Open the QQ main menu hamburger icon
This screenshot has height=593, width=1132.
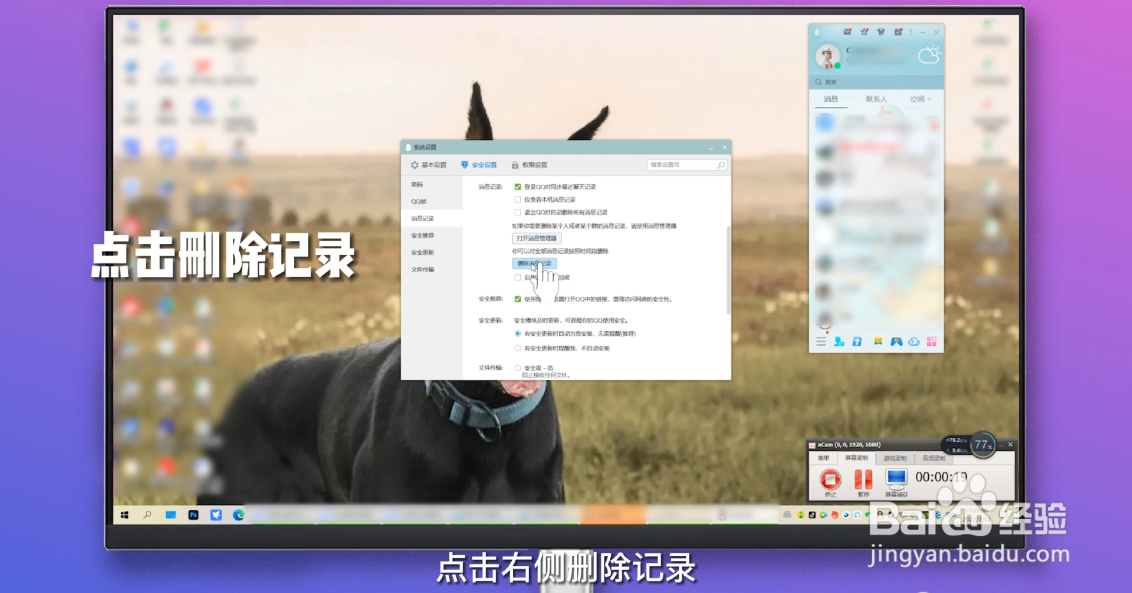point(822,342)
